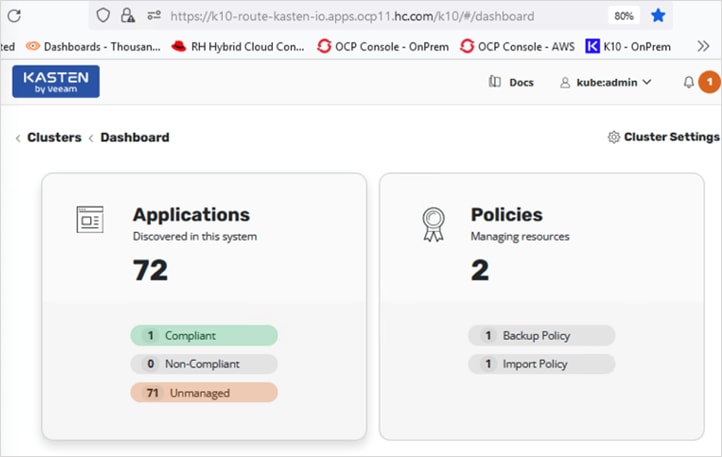This screenshot has height=457, width=722.
Task: Open the OCP Console - AWS bookmark
Action: (x=518, y=47)
